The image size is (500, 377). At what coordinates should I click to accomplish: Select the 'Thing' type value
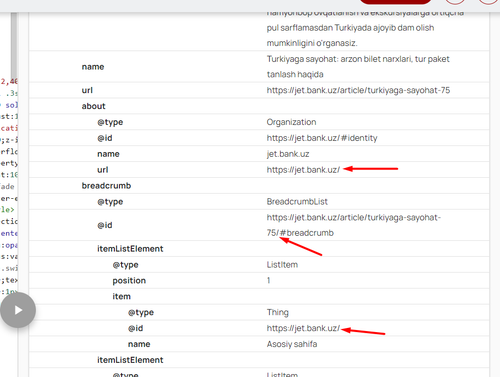tap(277, 312)
